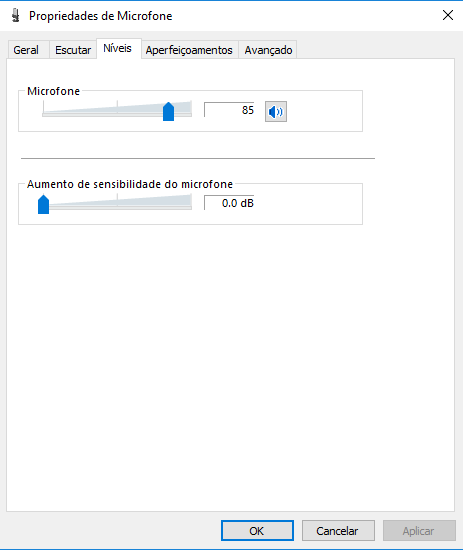Open the Avançado tab

tap(268, 50)
